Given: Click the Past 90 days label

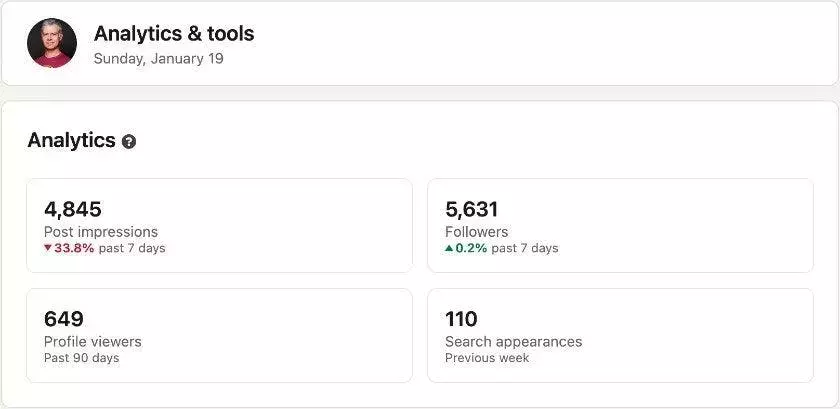Looking at the screenshot, I should [81, 358].
